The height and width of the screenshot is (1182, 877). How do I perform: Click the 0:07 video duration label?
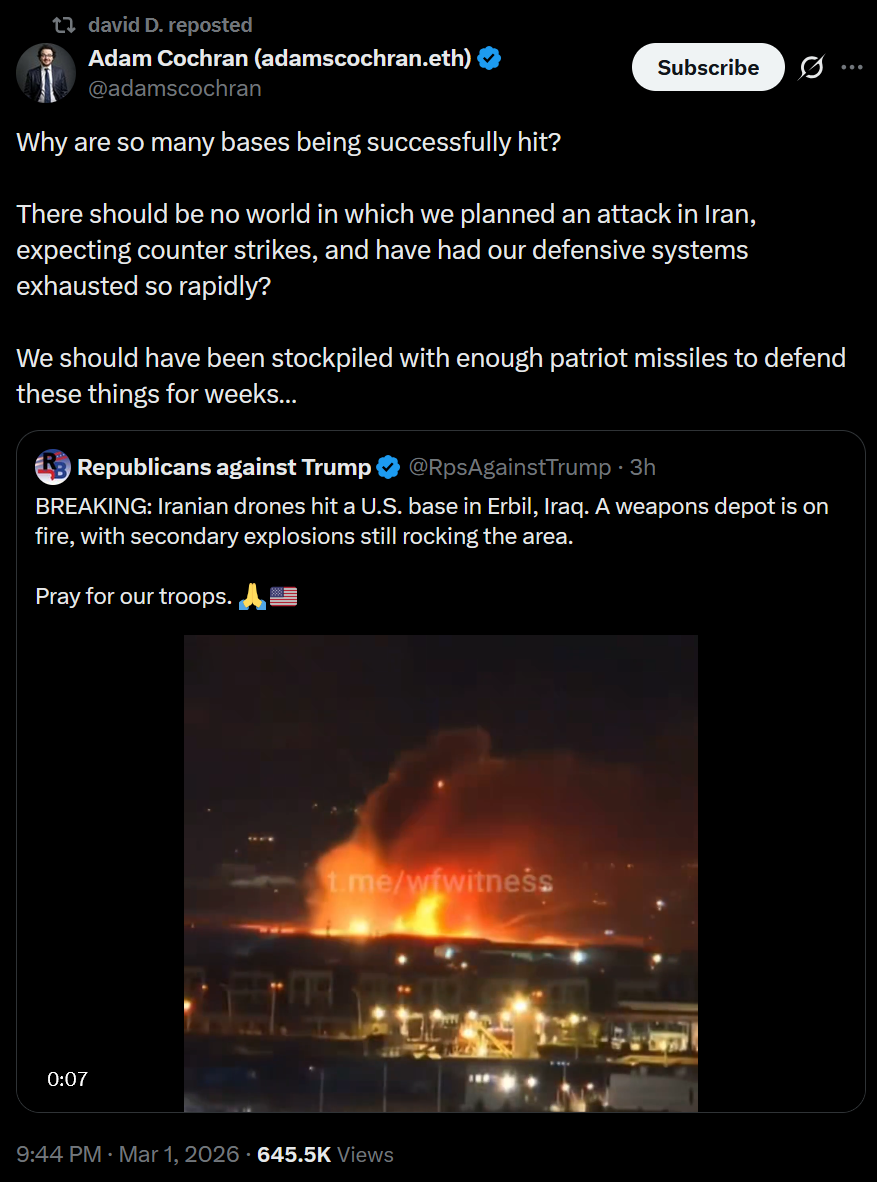(x=67, y=1079)
